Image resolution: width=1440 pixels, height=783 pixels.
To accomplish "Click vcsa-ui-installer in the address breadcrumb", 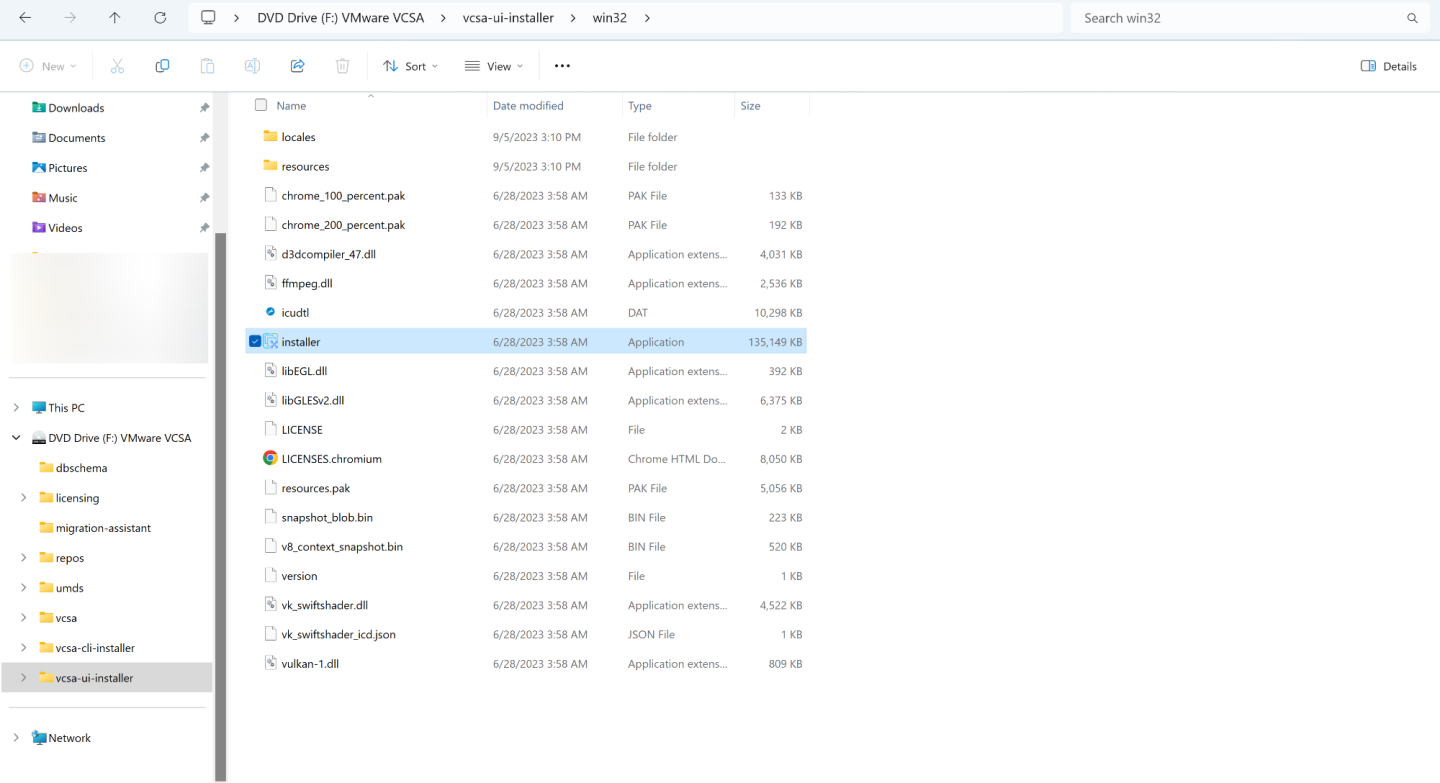I will click(x=508, y=18).
